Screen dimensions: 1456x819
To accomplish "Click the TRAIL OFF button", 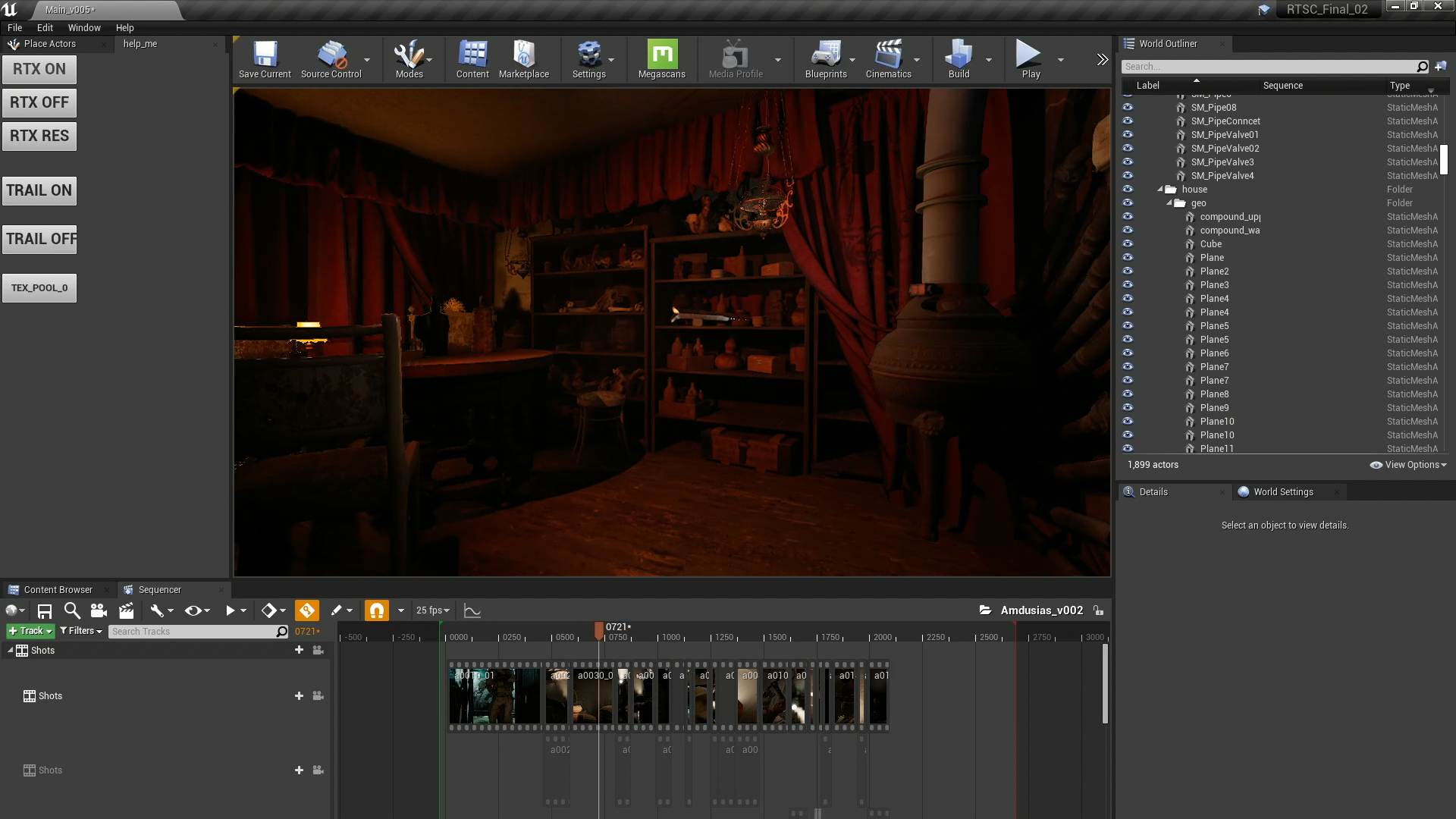I will pos(39,239).
